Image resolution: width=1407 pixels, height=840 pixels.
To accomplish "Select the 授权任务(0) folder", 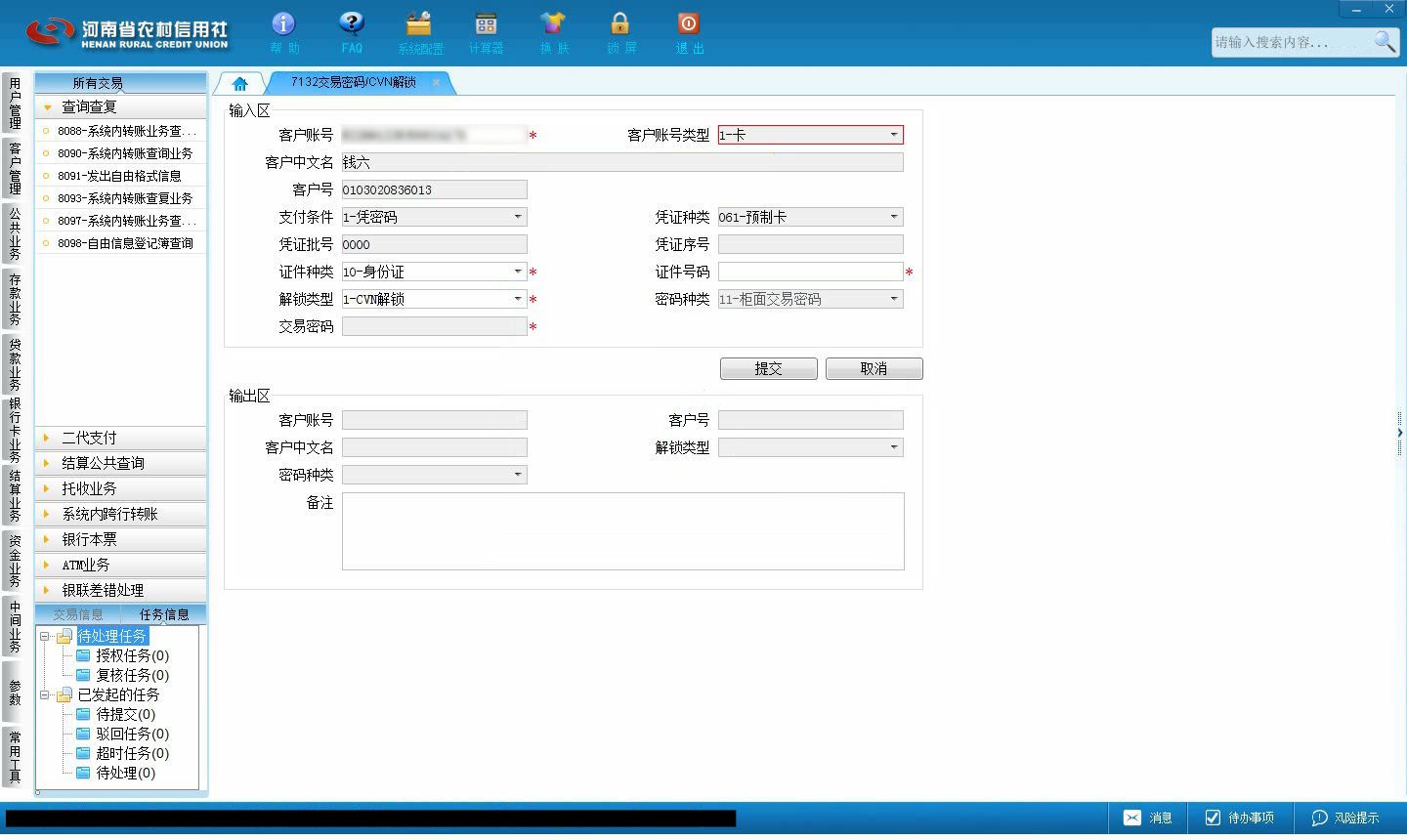I will click(x=122, y=655).
